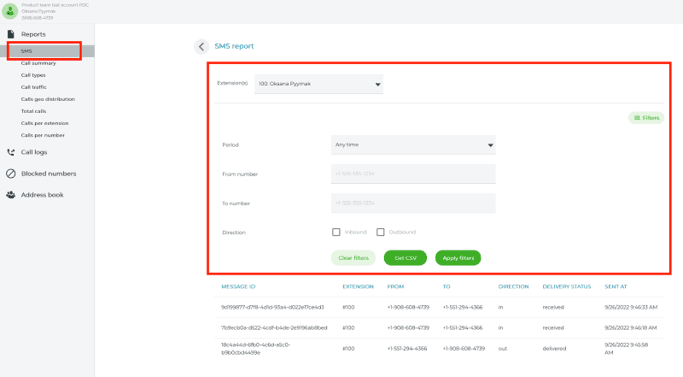Click the SMS report page title
Viewport: 683px width, 377px height.
click(234, 46)
